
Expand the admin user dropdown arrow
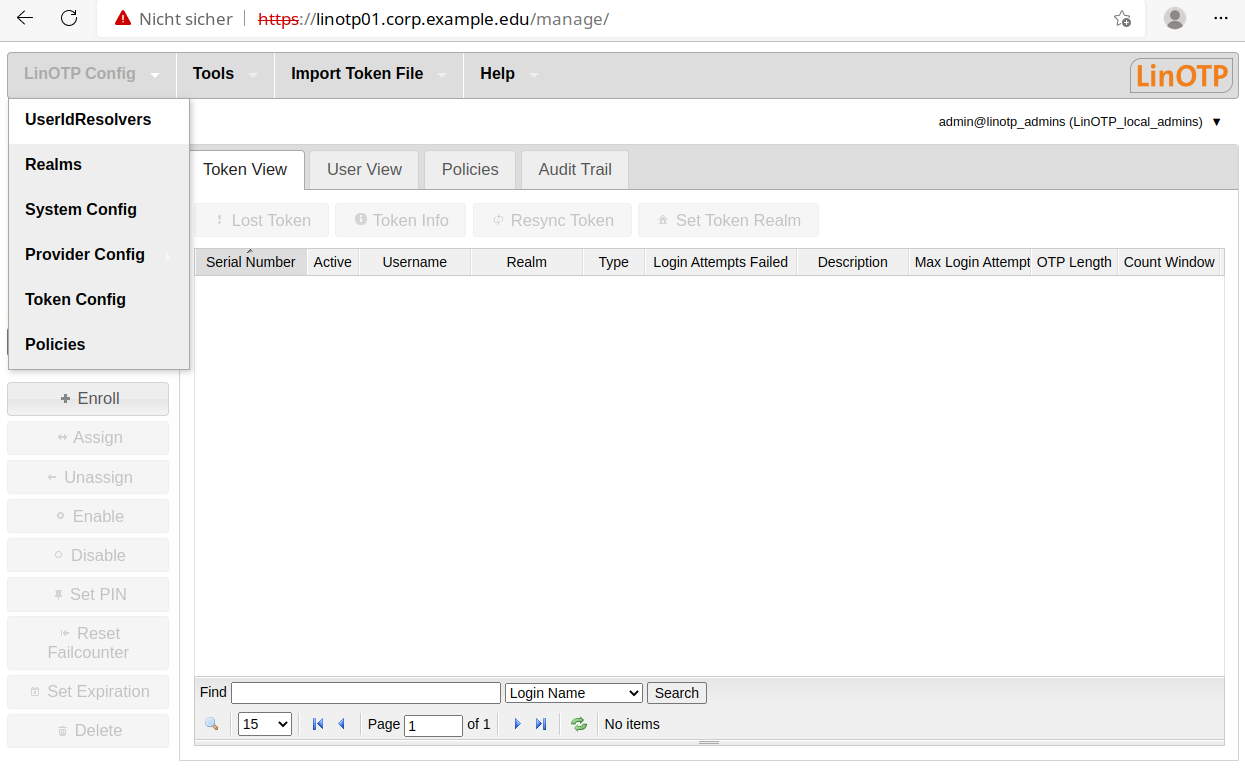[1217, 122]
